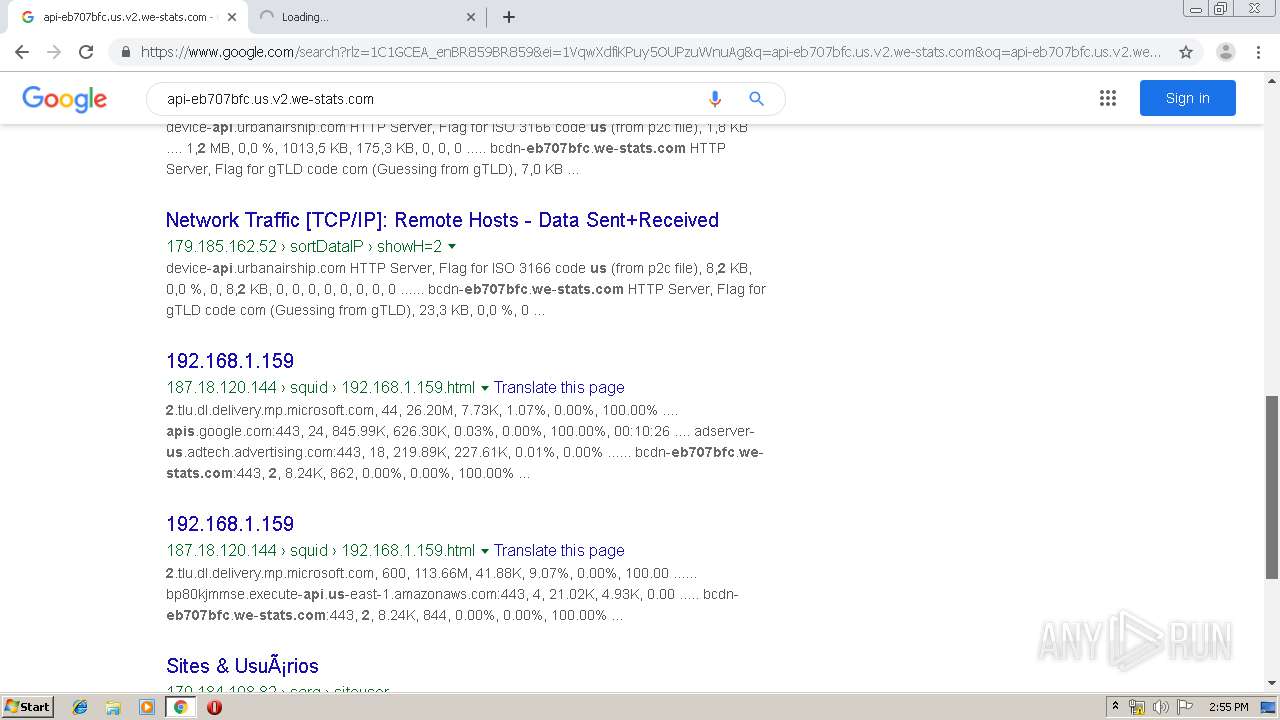Close the Google search results tab
1280x720 pixels.
point(232,17)
